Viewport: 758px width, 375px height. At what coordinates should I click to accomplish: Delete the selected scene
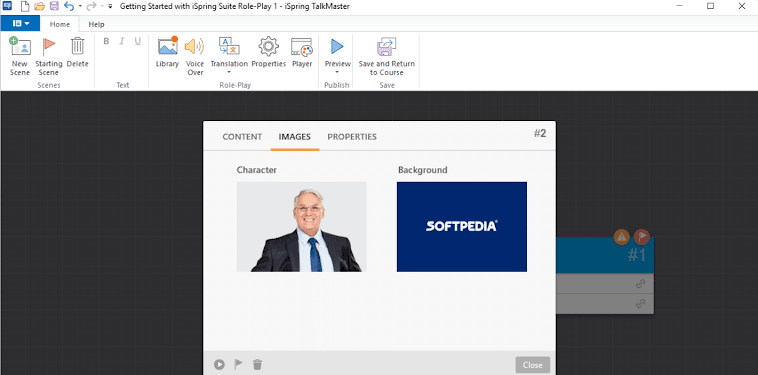tap(77, 52)
